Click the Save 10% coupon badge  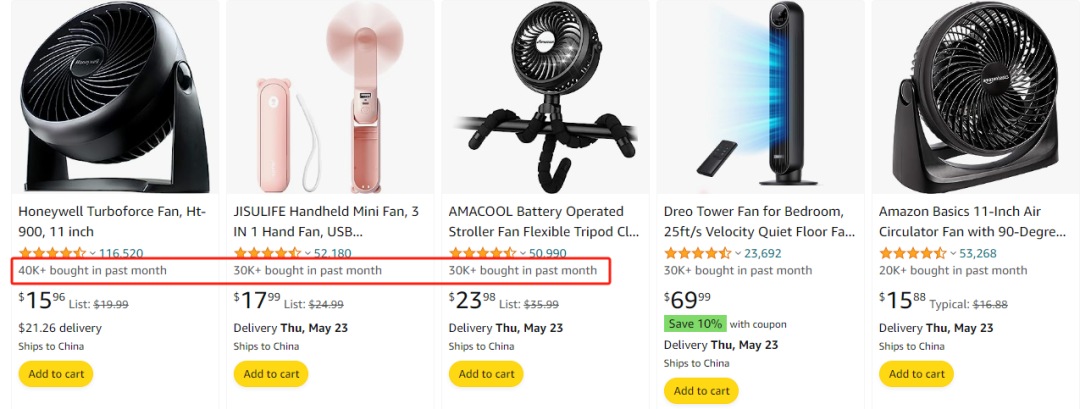(694, 324)
